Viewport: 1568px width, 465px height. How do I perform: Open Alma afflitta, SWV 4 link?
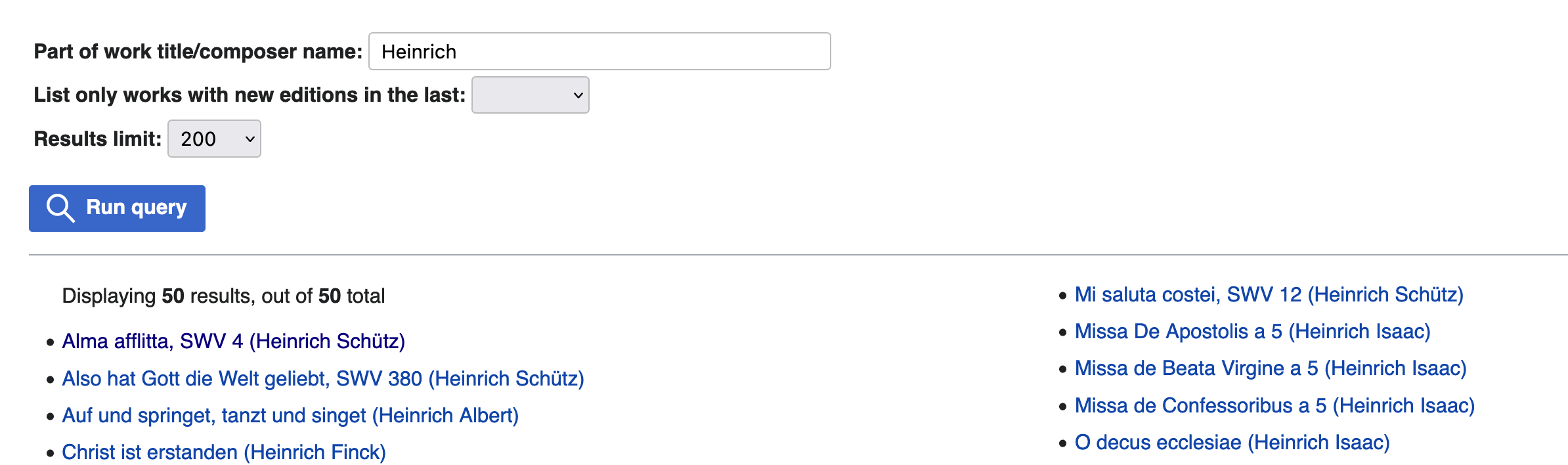[233, 342]
